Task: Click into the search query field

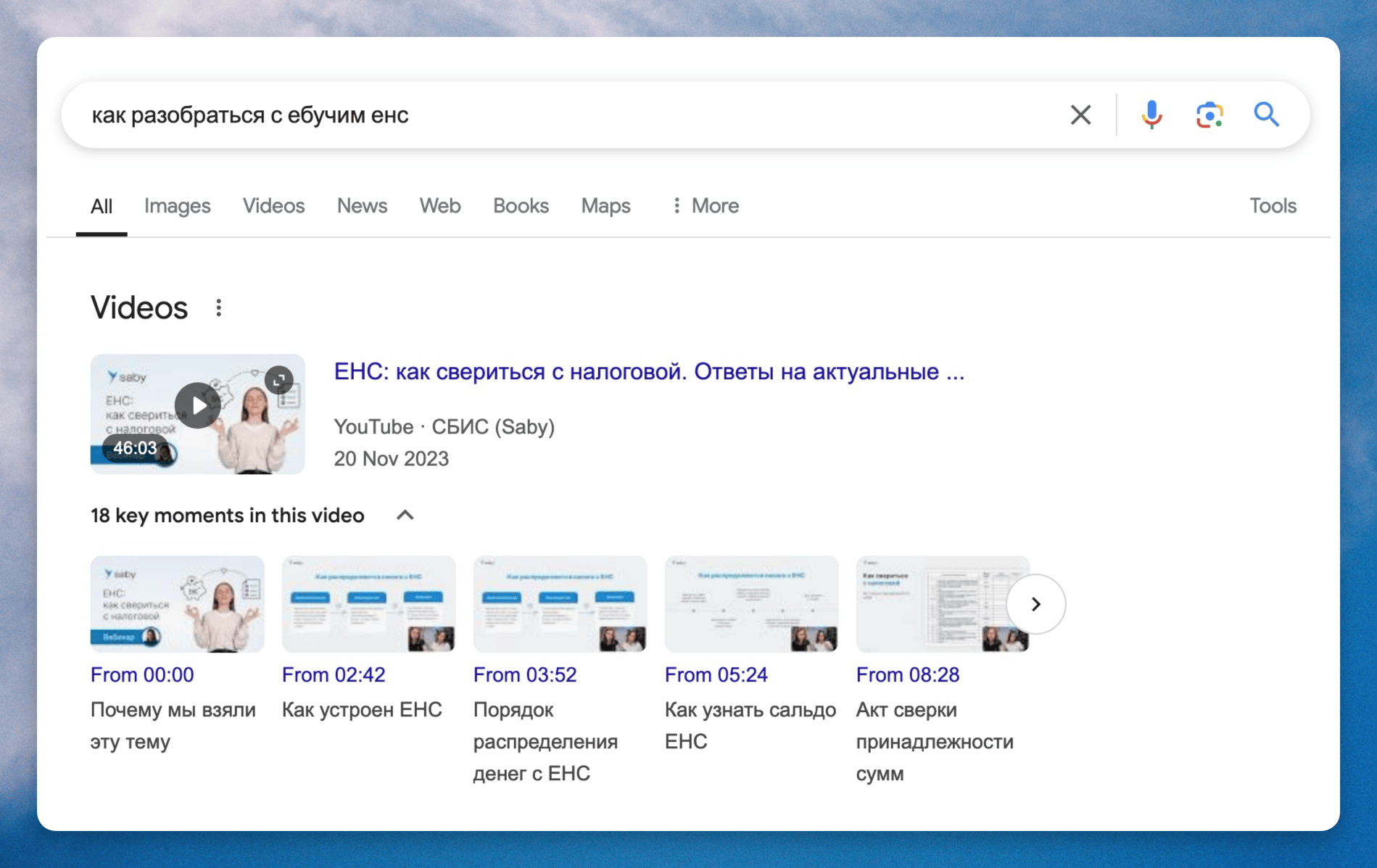Action: [x=566, y=115]
